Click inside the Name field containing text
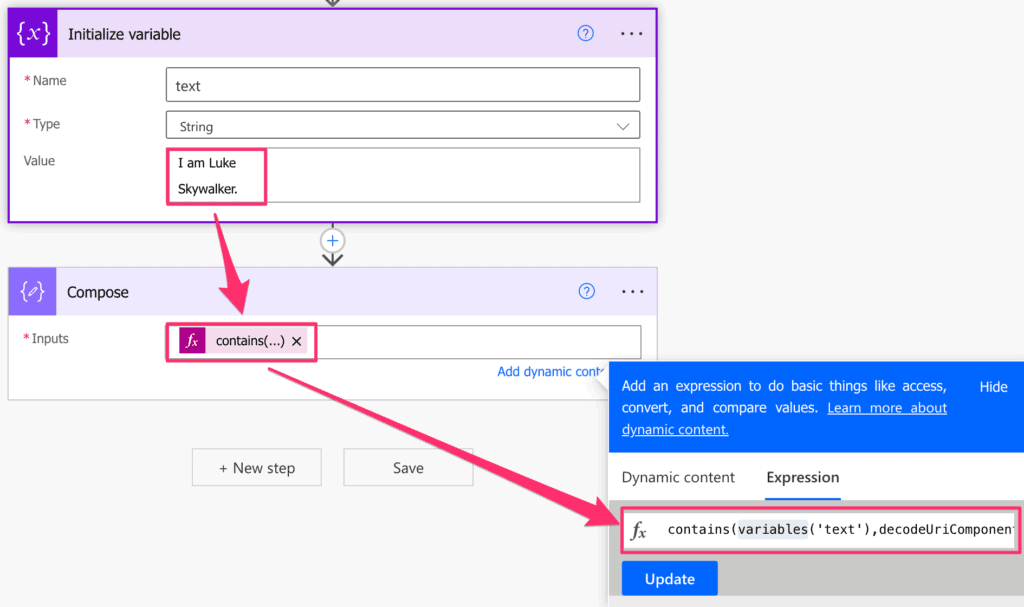Image resolution: width=1024 pixels, height=607 pixels. coord(403,84)
